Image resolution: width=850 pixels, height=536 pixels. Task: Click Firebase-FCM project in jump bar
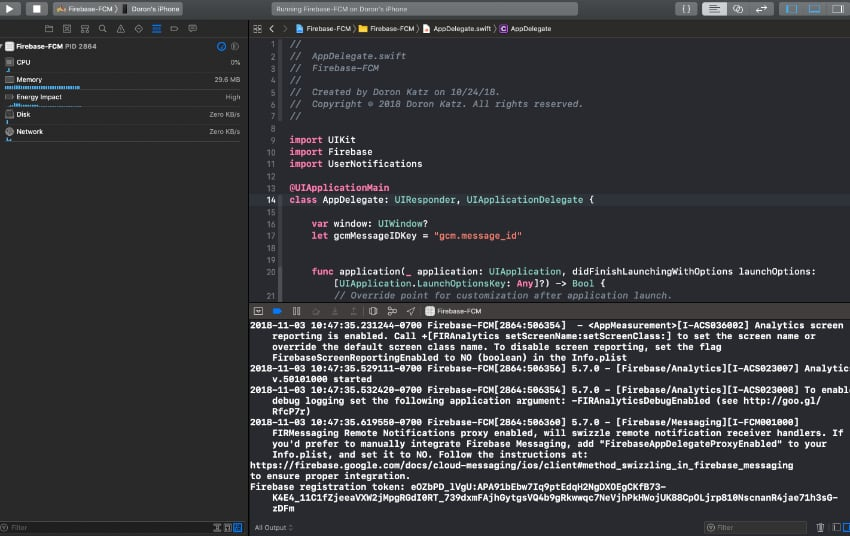(x=323, y=29)
